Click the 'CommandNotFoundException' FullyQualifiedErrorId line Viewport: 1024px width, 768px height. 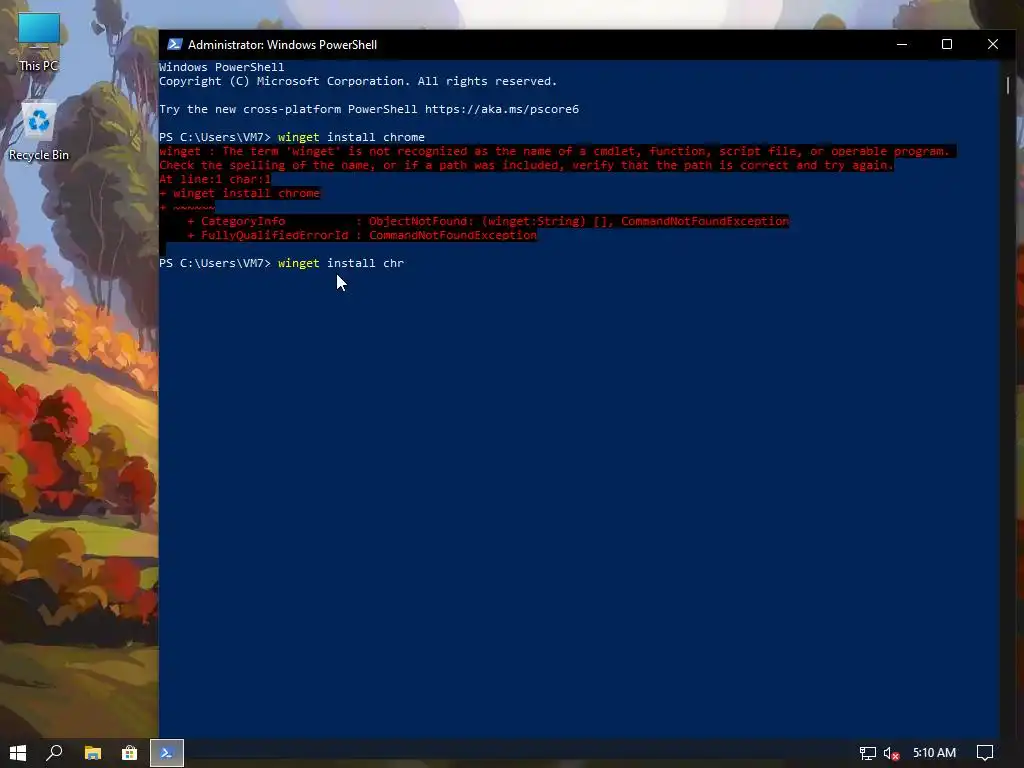point(362,235)
